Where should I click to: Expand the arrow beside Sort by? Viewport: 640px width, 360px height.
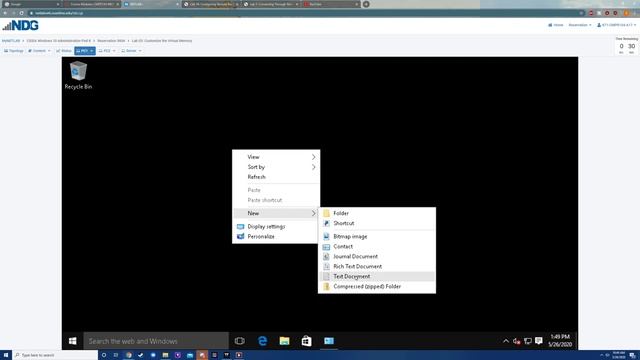click(x=313, y=167)
